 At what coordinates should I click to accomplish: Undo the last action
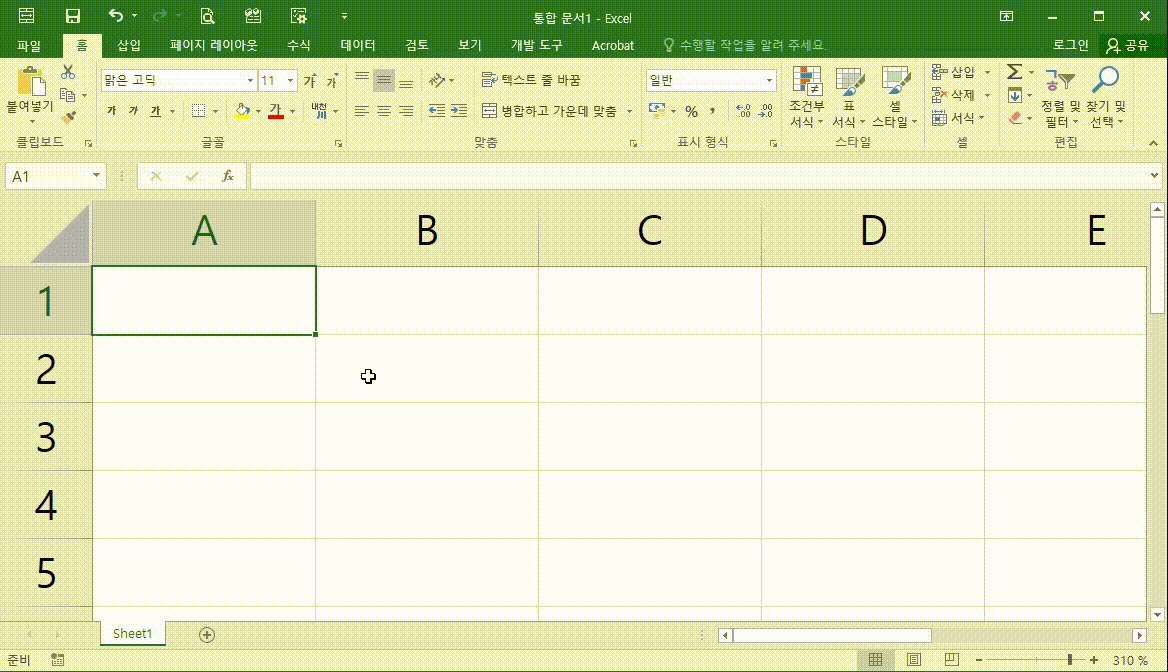(x=115, y=16)
